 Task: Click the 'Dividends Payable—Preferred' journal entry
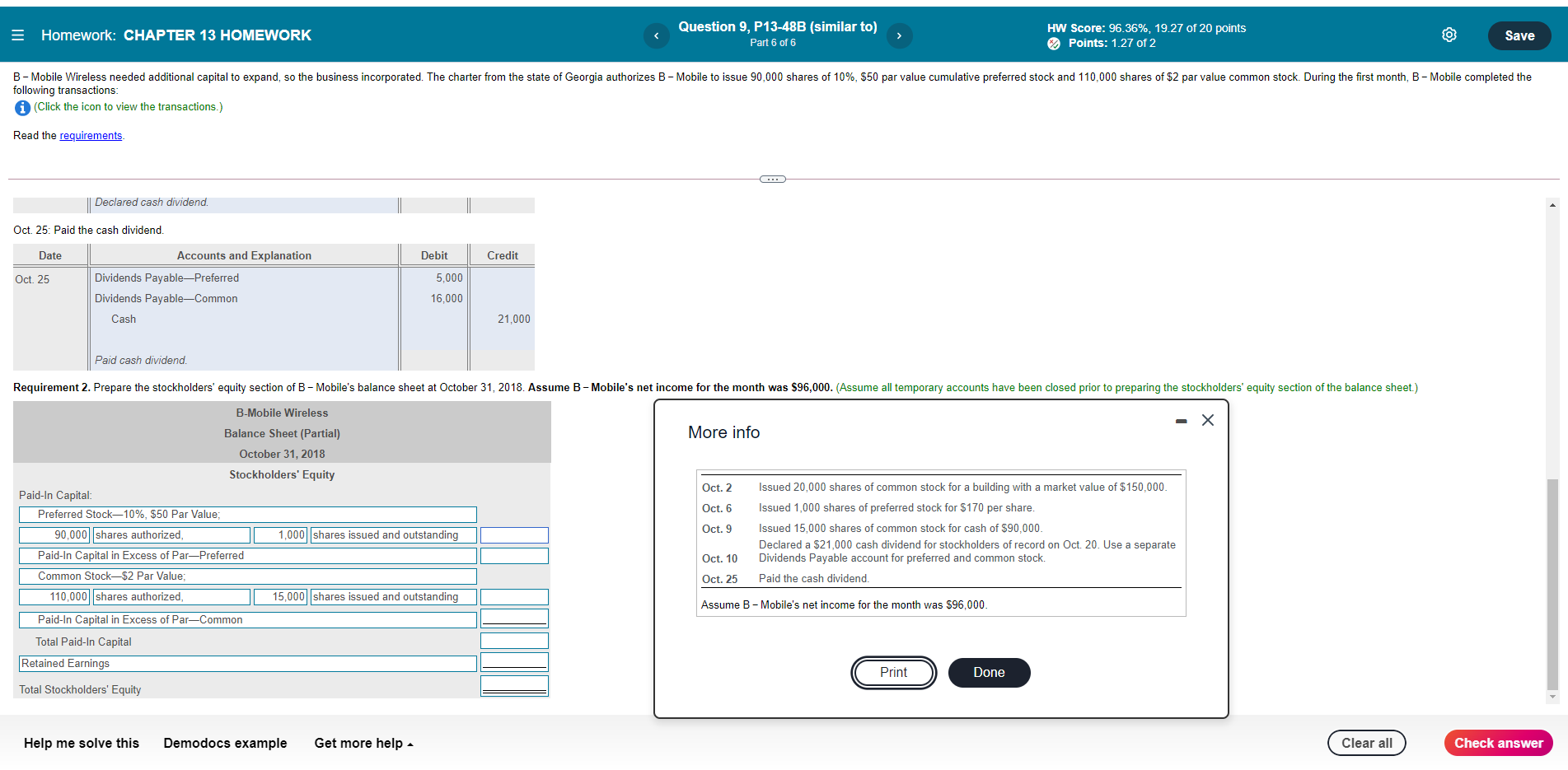point(166,278)
